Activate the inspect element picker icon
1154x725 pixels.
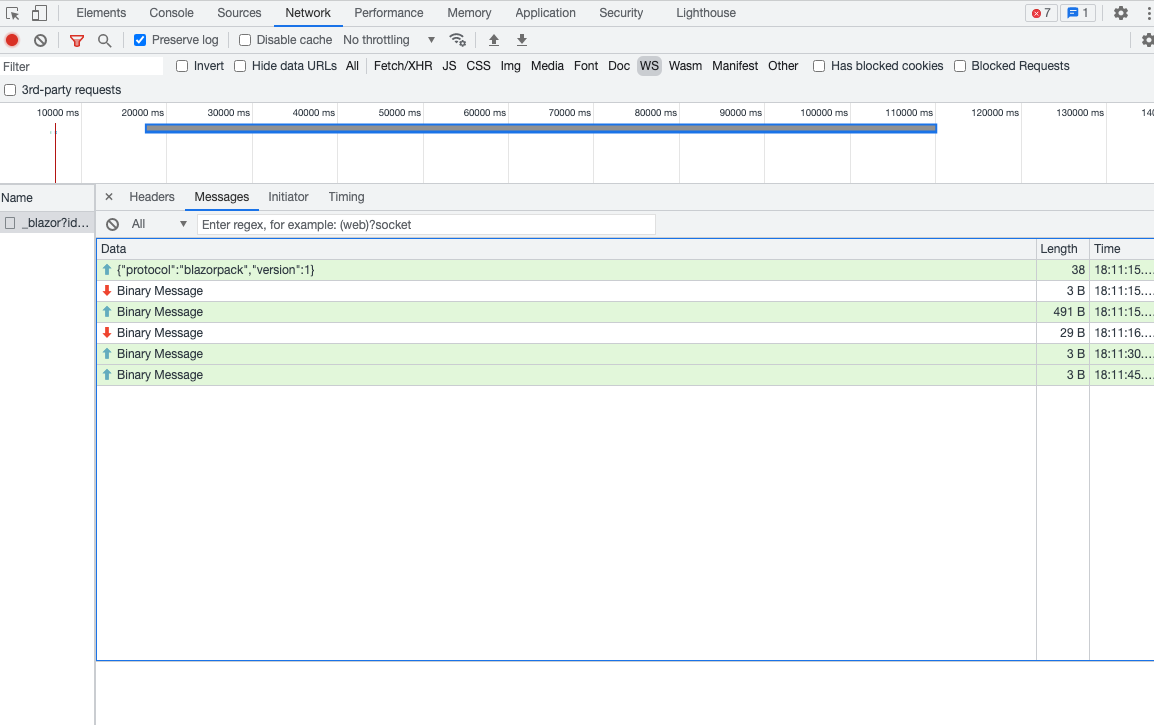(13, 13)
